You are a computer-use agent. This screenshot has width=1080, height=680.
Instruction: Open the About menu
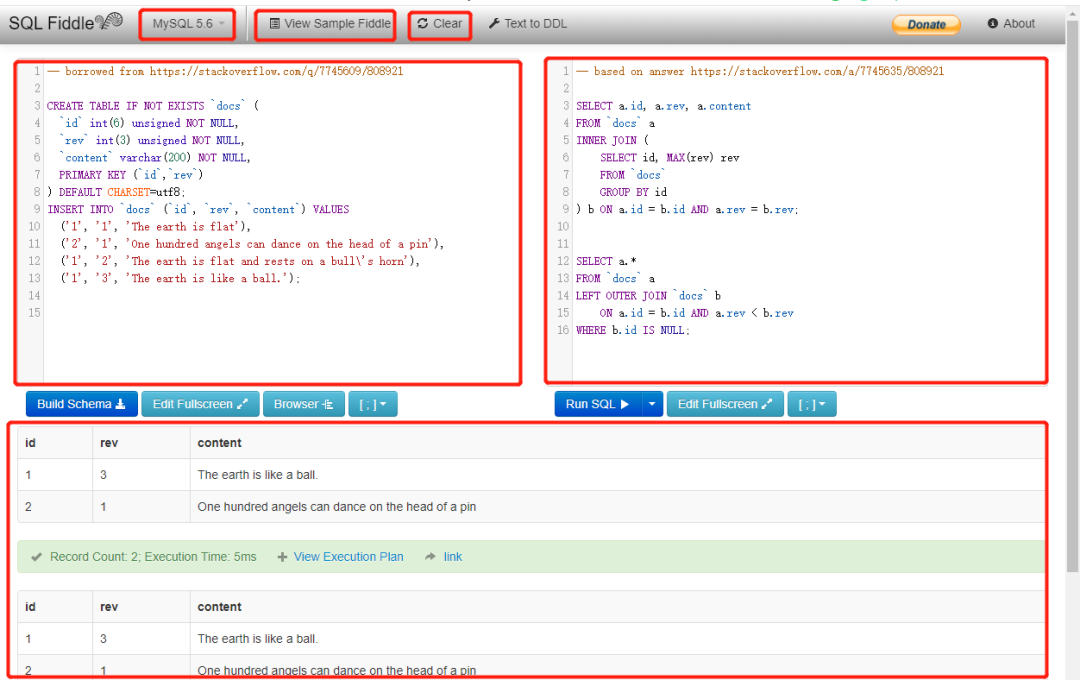pyautogui.click(x=1011, y=24)
